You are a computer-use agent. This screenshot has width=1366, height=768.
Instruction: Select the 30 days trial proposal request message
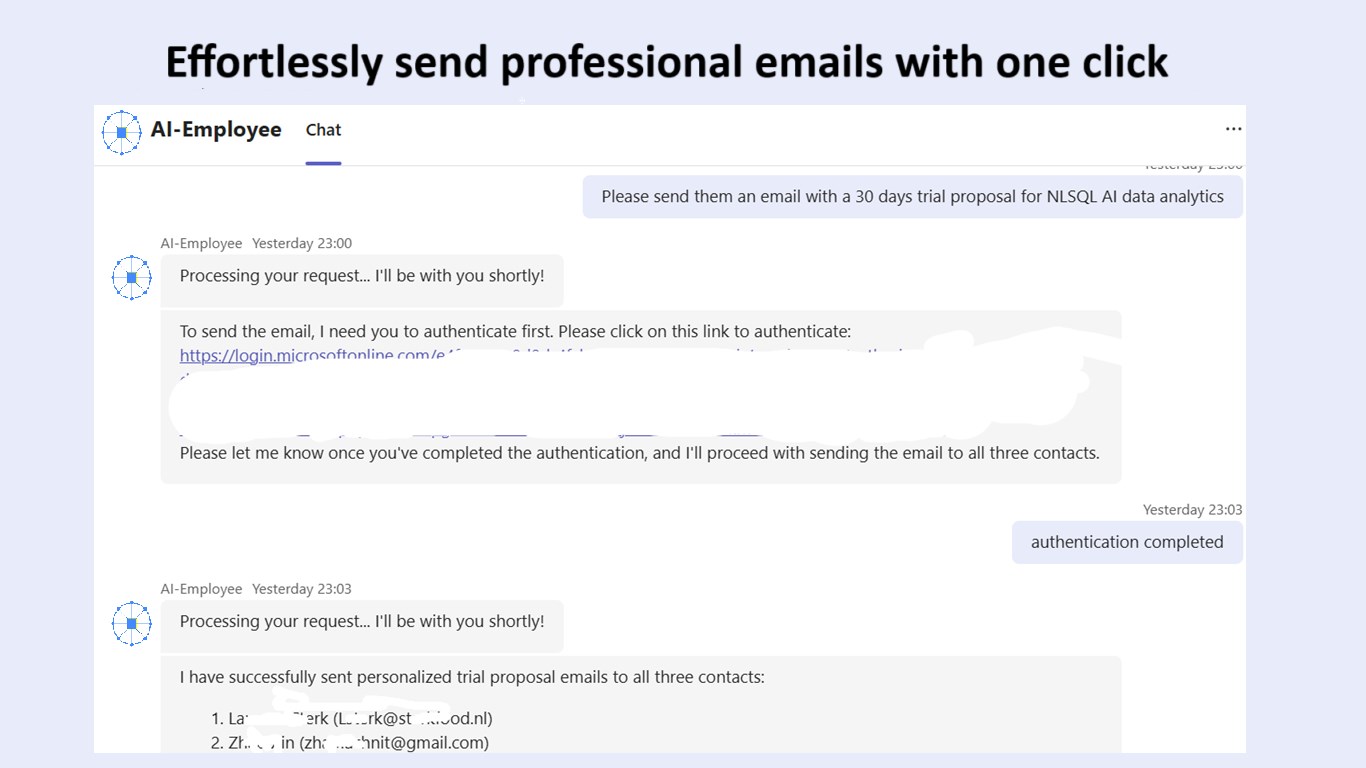coord(912,197)
